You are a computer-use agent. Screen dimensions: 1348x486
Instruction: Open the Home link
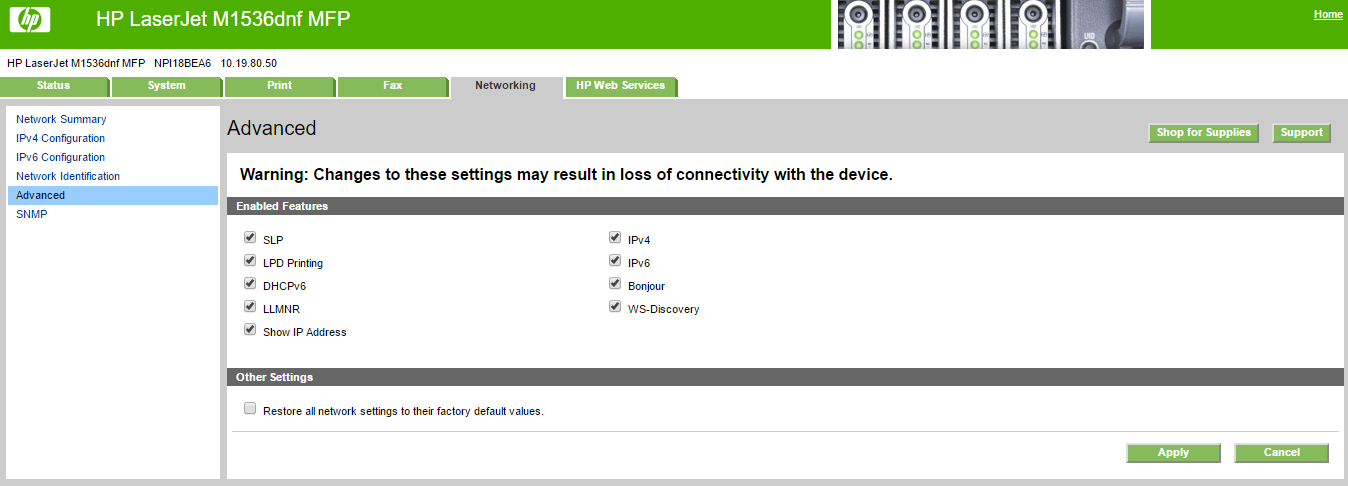(1328, 15)
